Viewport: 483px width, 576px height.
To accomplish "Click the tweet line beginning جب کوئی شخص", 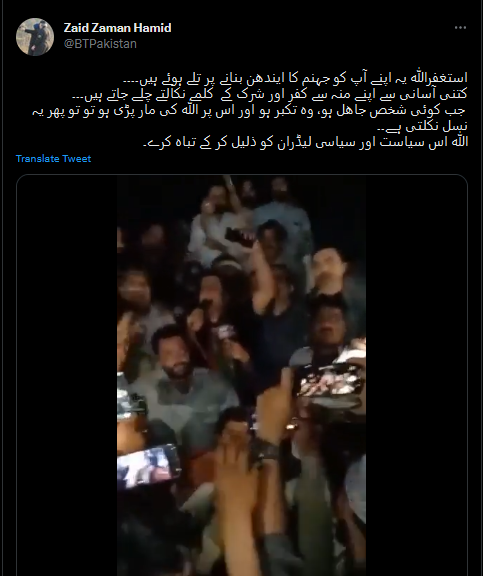I will click(x=250, y=111).
